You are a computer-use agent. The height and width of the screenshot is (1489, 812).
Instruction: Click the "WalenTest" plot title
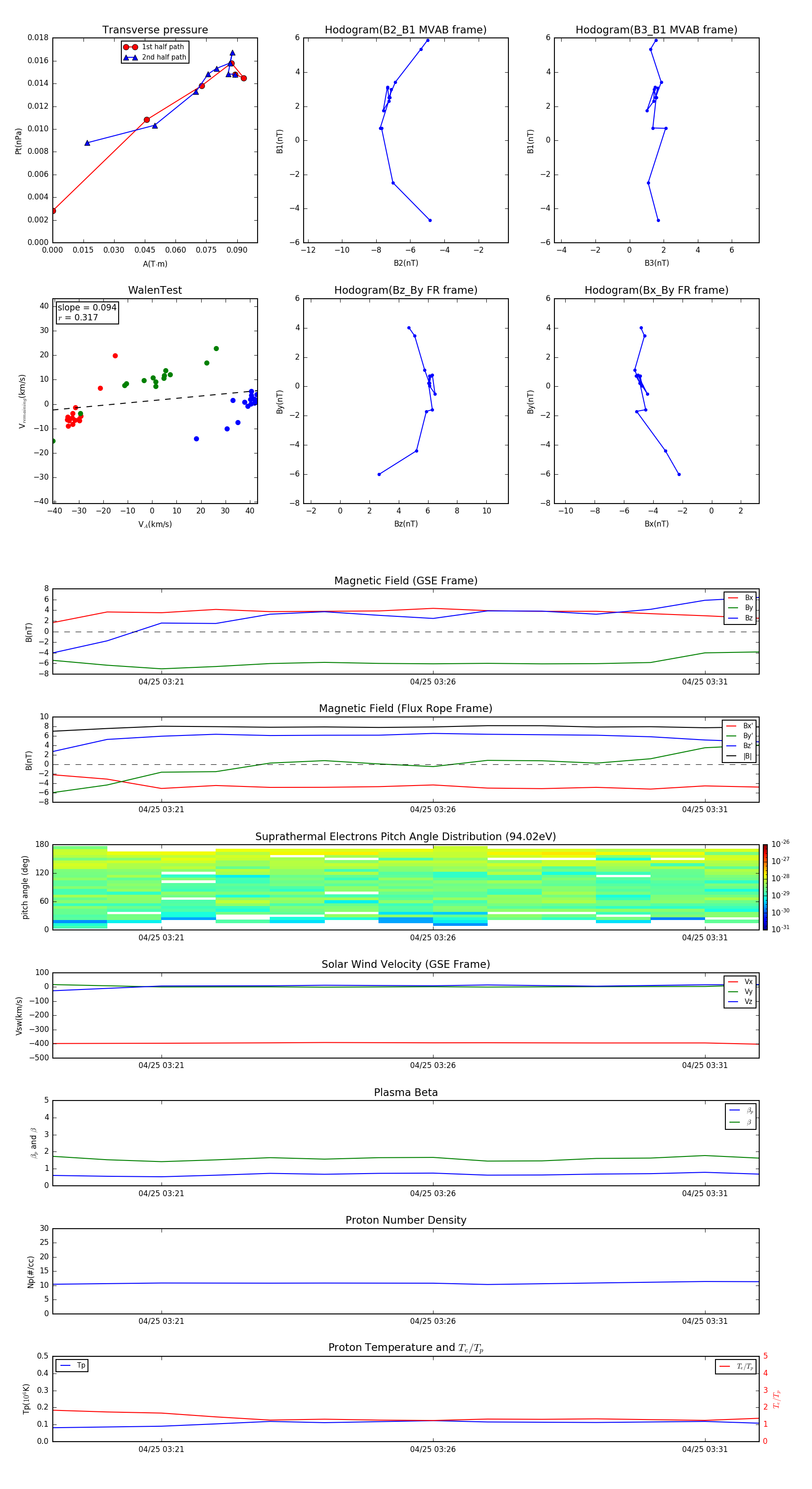tap(155, 290)
